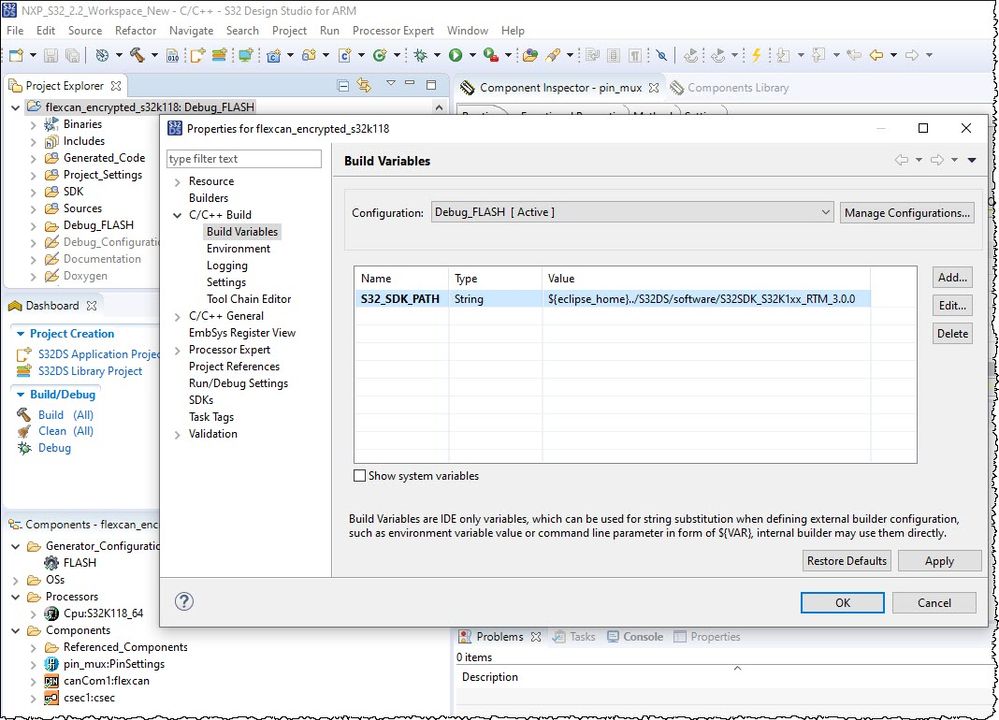Collapse the Processors node in Components view

click(x=15, y=597)
